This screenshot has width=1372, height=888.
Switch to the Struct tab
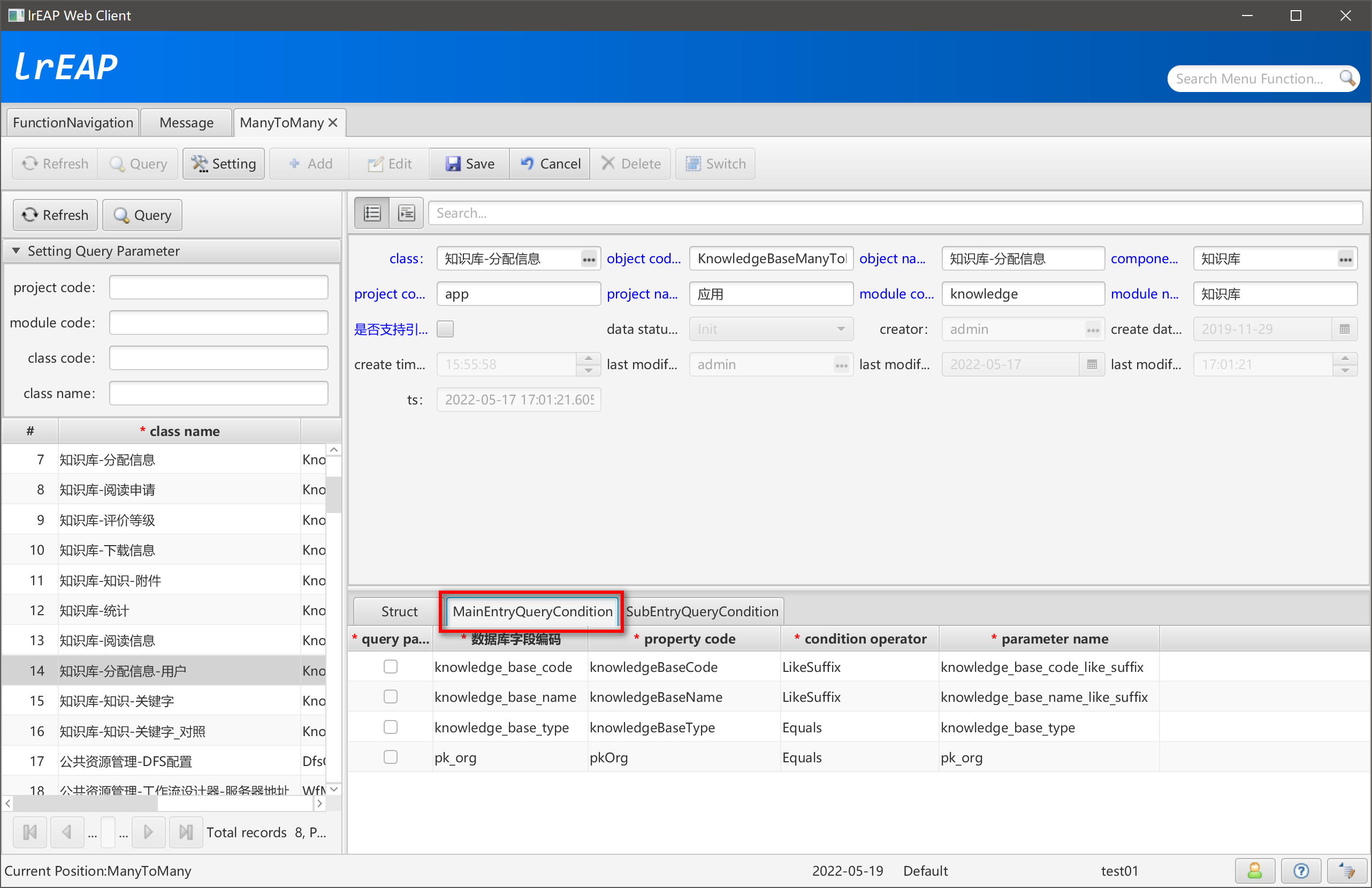pos(399,611)
